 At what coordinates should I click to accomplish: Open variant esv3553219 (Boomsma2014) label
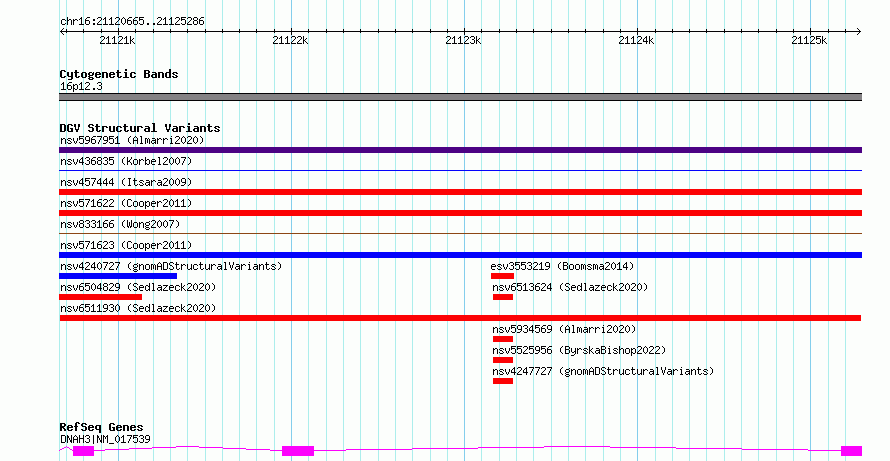[x=562, y=266]
